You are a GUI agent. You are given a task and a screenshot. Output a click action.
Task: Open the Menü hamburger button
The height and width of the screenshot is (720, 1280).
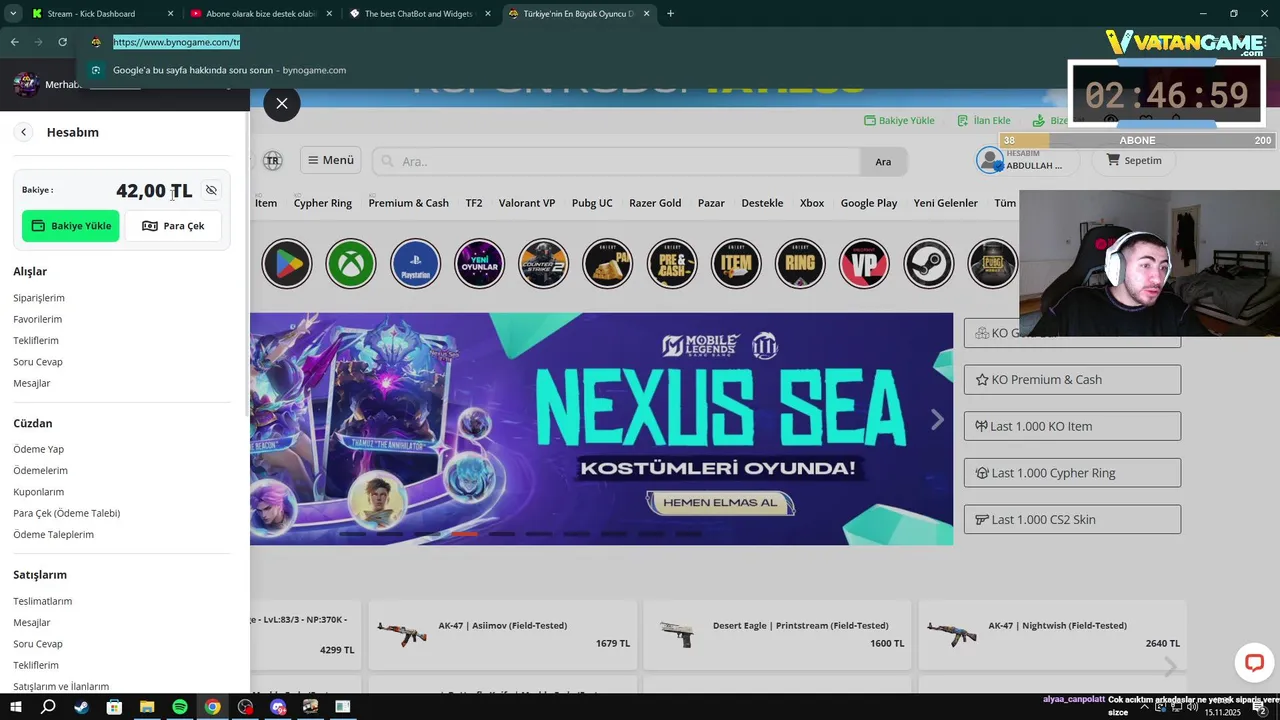tap(330, 160)
